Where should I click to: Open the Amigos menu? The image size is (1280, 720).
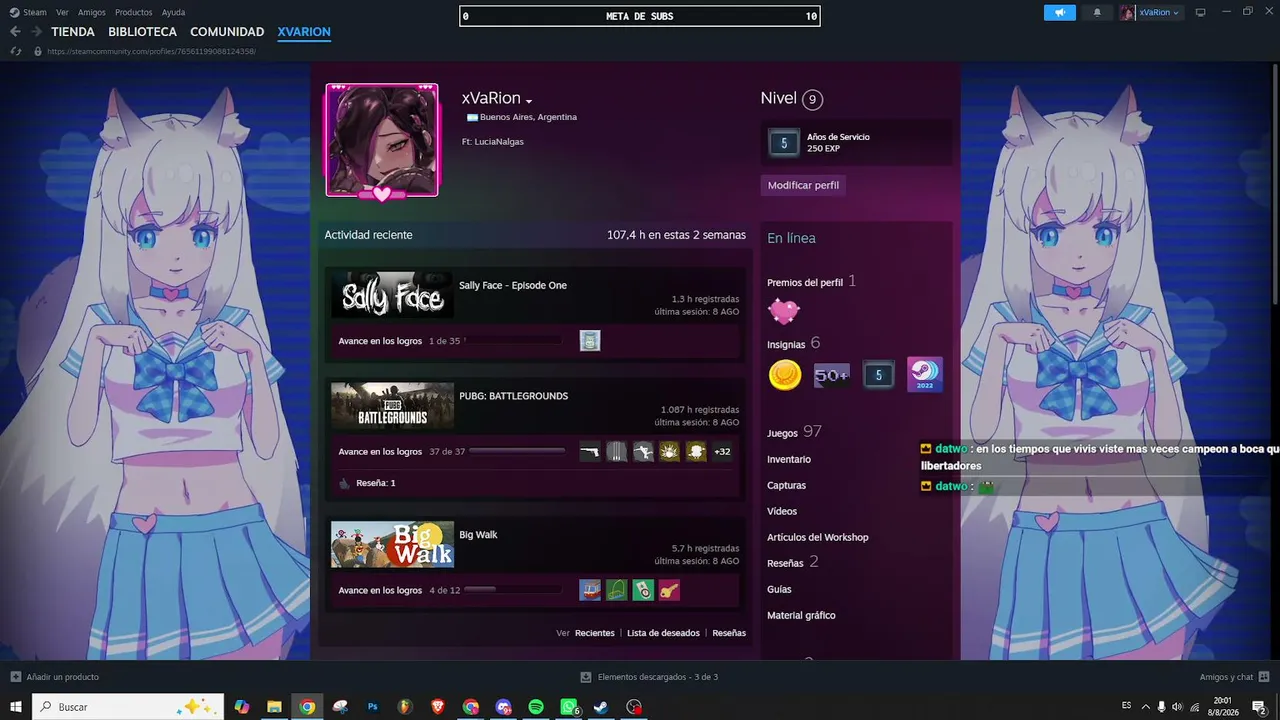92,12
